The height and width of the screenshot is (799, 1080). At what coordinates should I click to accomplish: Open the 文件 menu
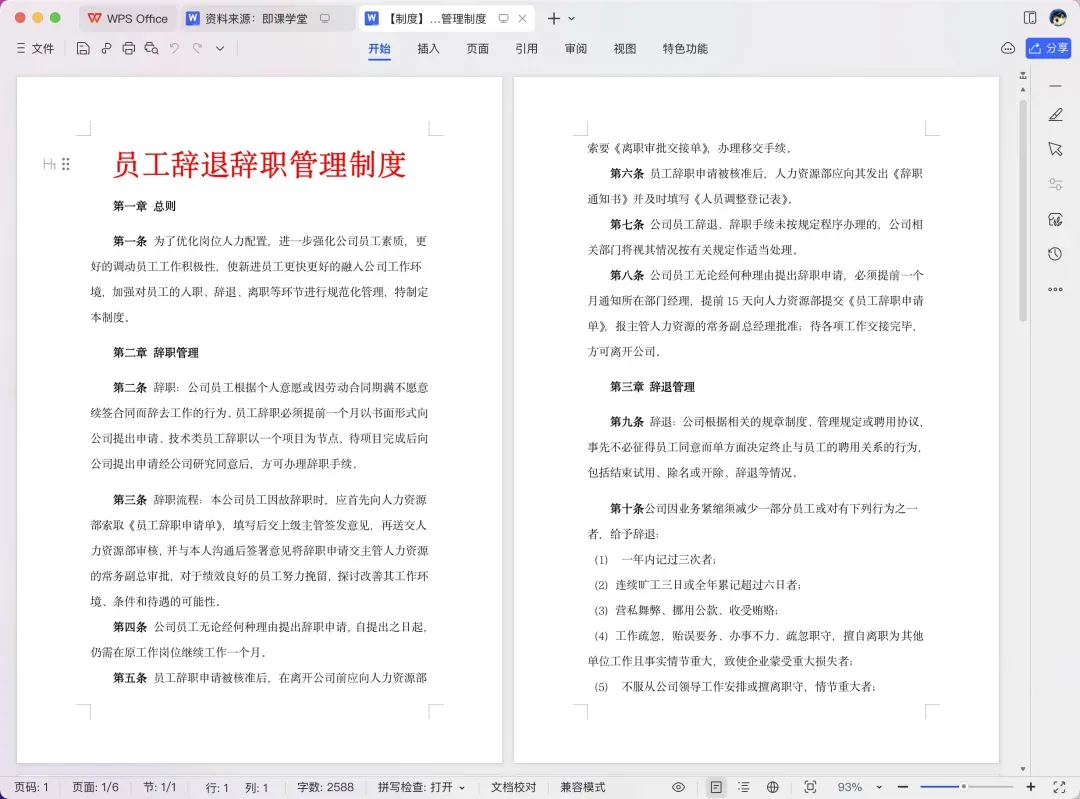[x=35, y=48]
